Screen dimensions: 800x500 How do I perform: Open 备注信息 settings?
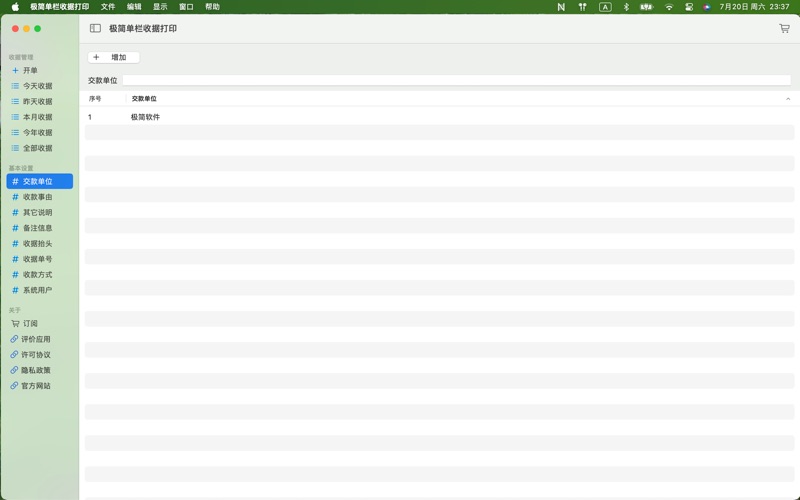(40, 228)
